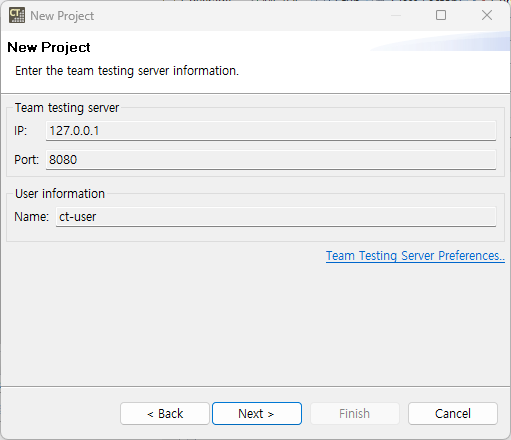Proceed with the Next button
The image size is (511, 440).
pos(257,414)
